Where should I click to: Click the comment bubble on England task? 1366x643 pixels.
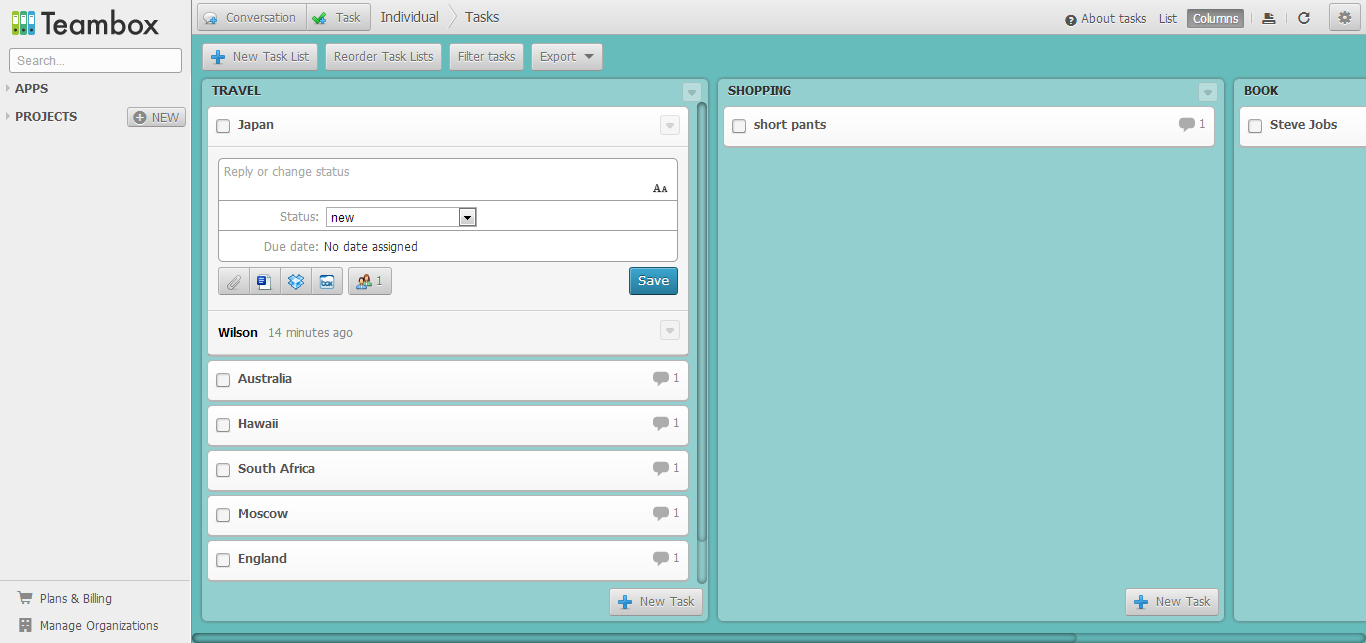coord(661,558)
